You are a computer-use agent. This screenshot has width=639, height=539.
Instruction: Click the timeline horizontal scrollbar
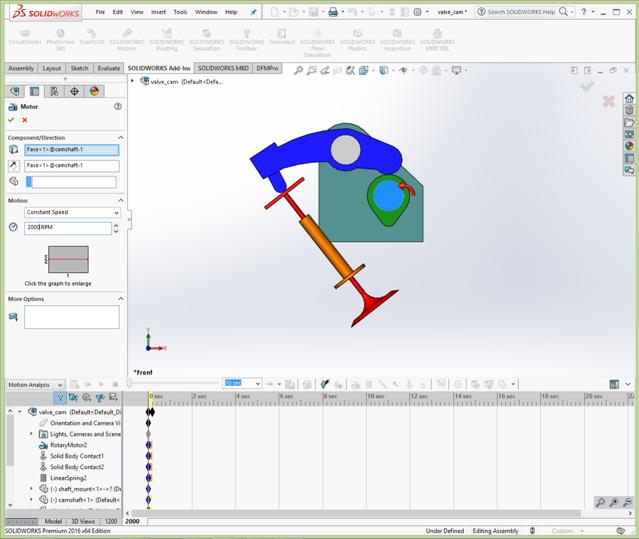[355, 513]
